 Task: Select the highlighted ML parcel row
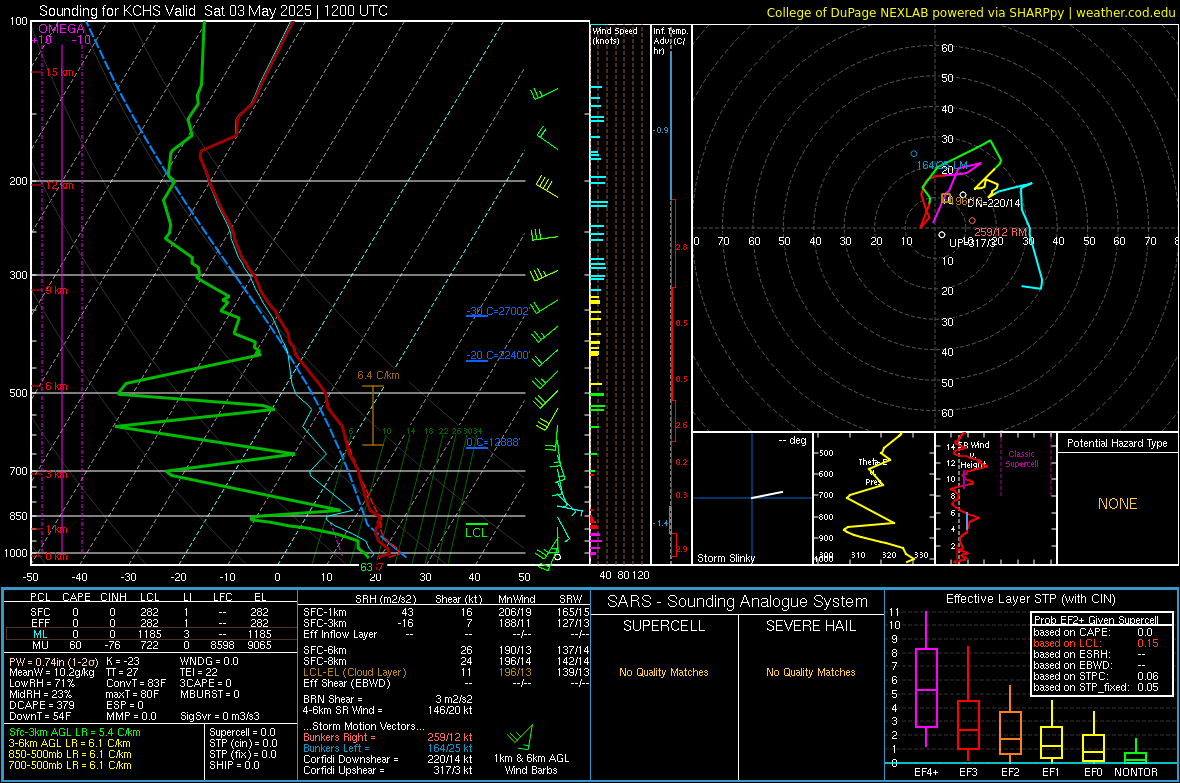(150, 634)
